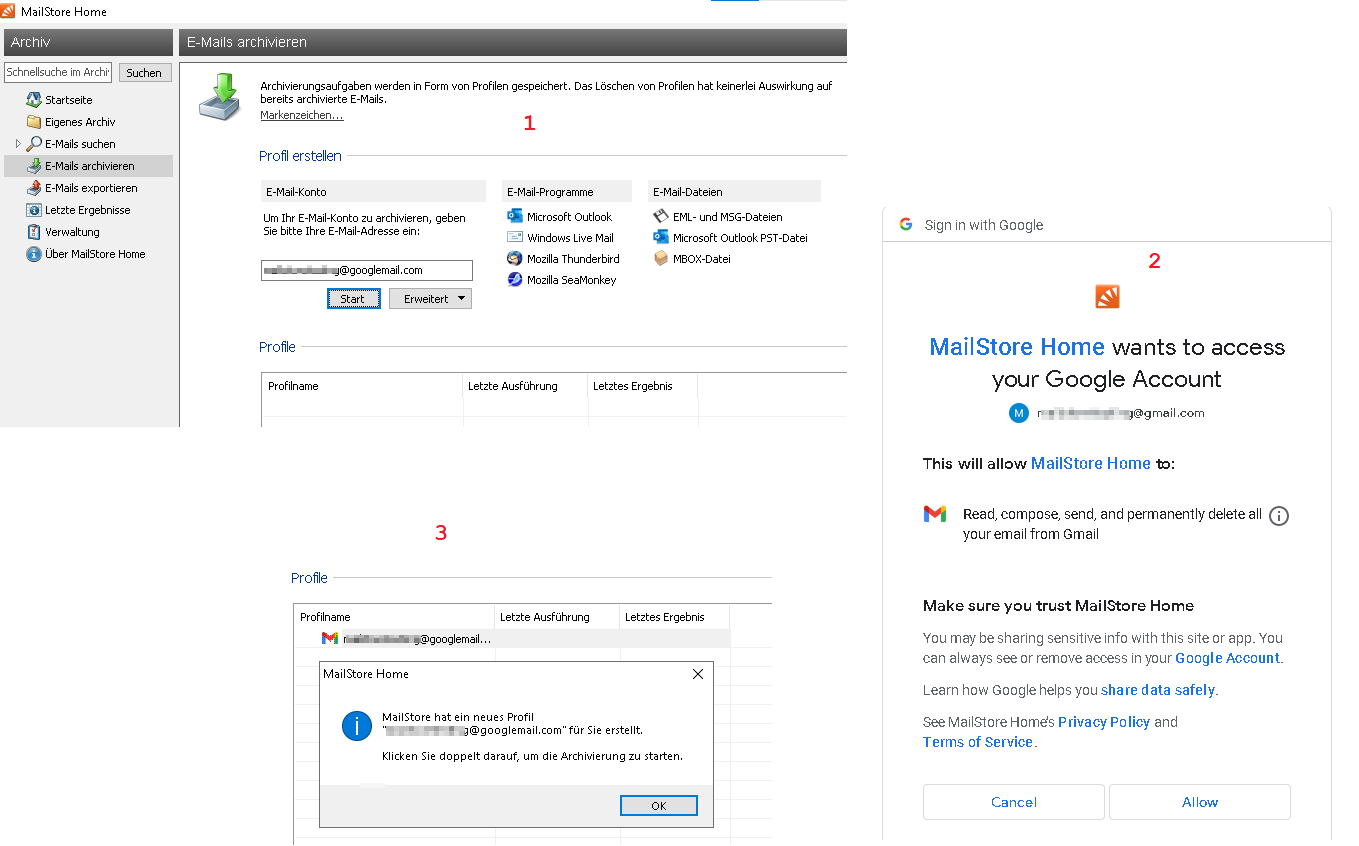Click the Suchen button
Screen dimensions: 1359x846
(x=145, y=73)
